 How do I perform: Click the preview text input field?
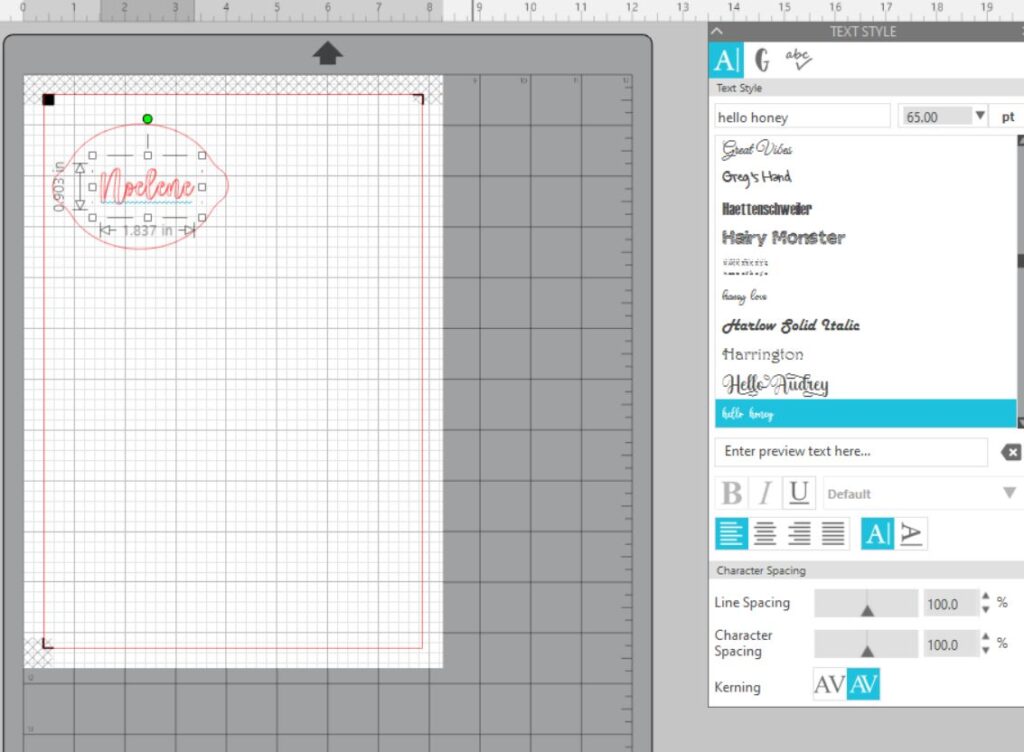(850, 452)
